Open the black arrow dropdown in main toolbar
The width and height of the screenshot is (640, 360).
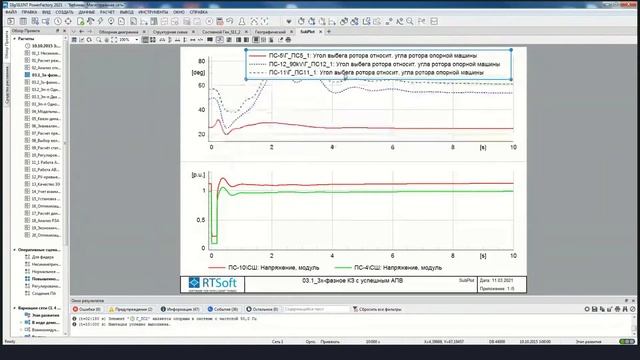pos(289,21)
